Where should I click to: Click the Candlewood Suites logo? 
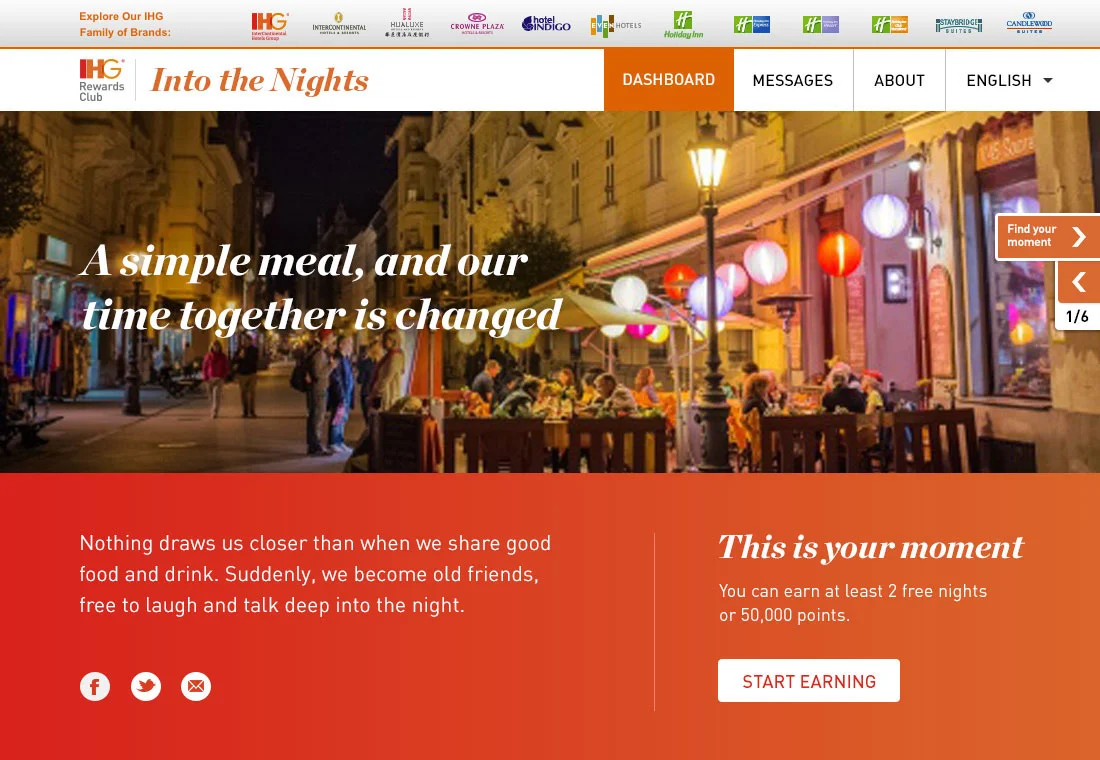(x=1029, y=23)
